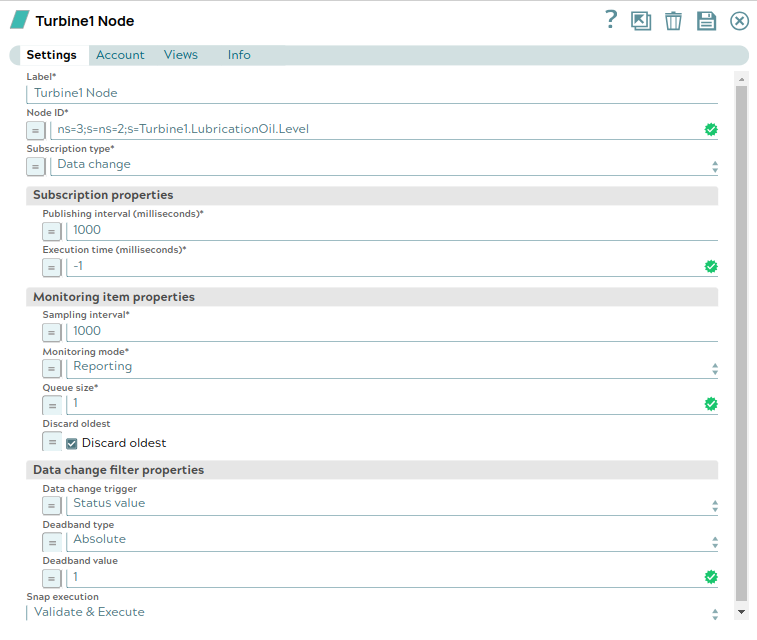Screen dimensions: 757x640
Task: Toggle expression button for Deadband type
Action: [51, 543]
